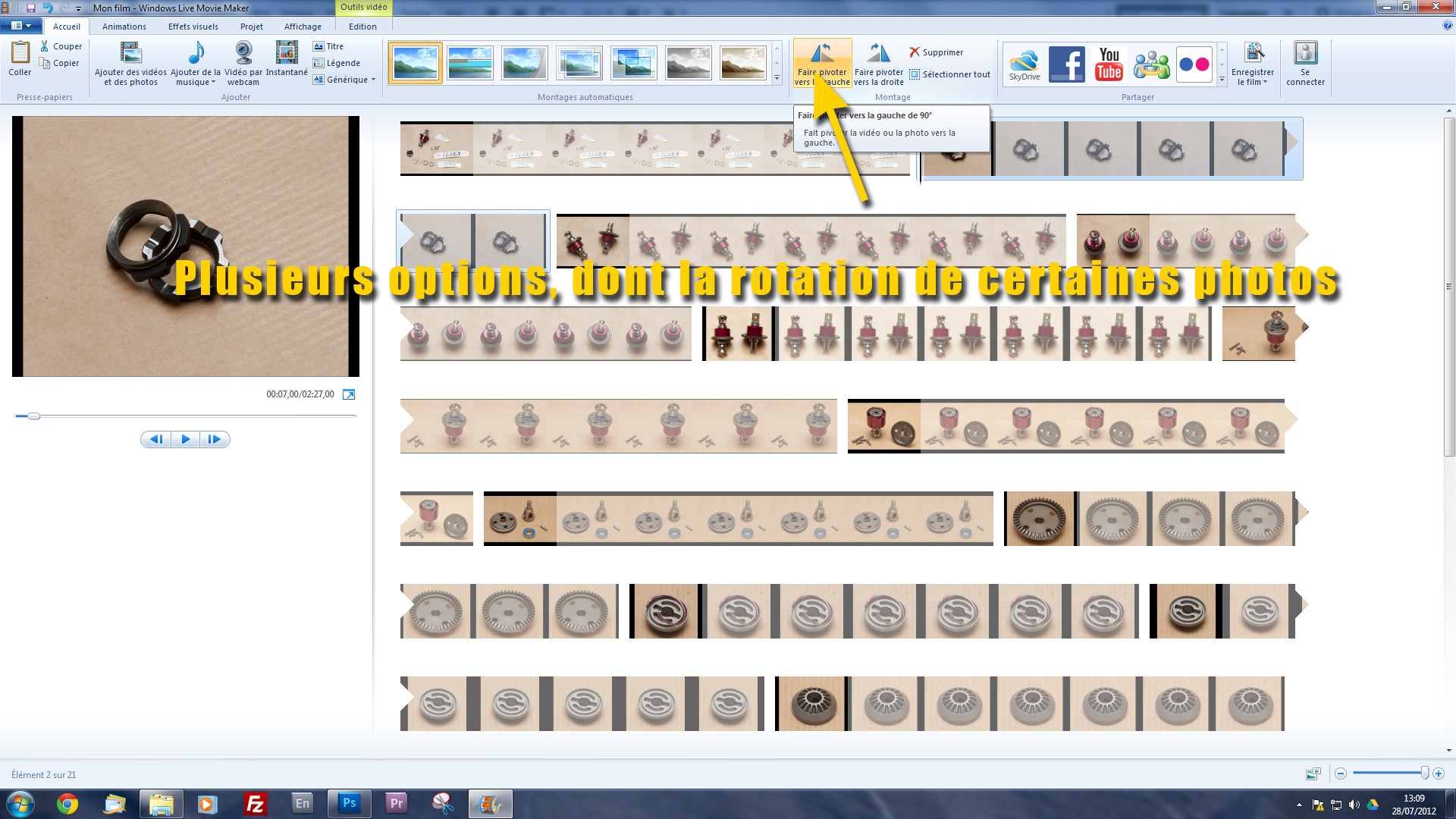This screenshot has width=1456, height=819.
Task: Add a Légende caption
Action: [337, 63]
